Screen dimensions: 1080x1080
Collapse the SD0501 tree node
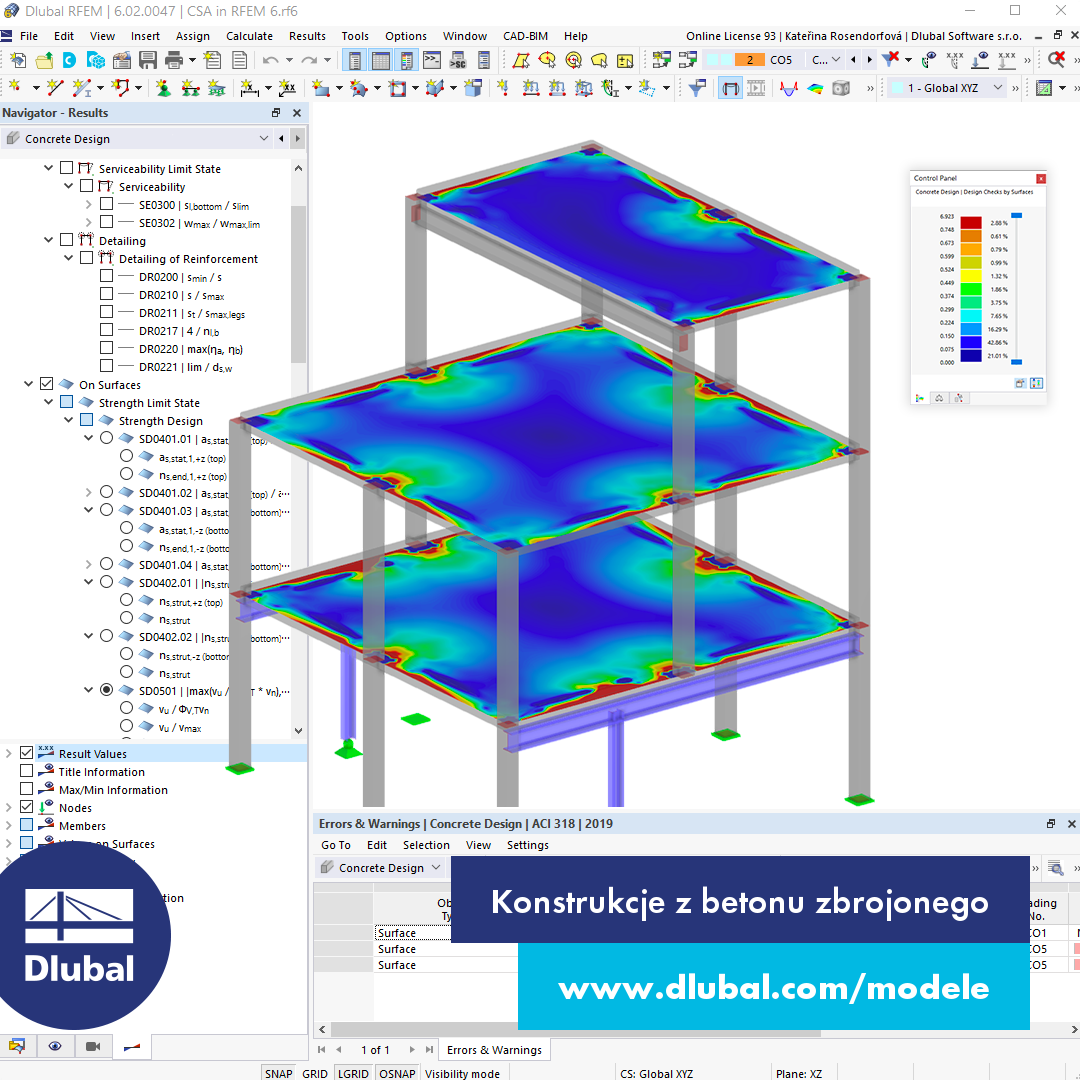pyautogui.click(x=88, y=690)
